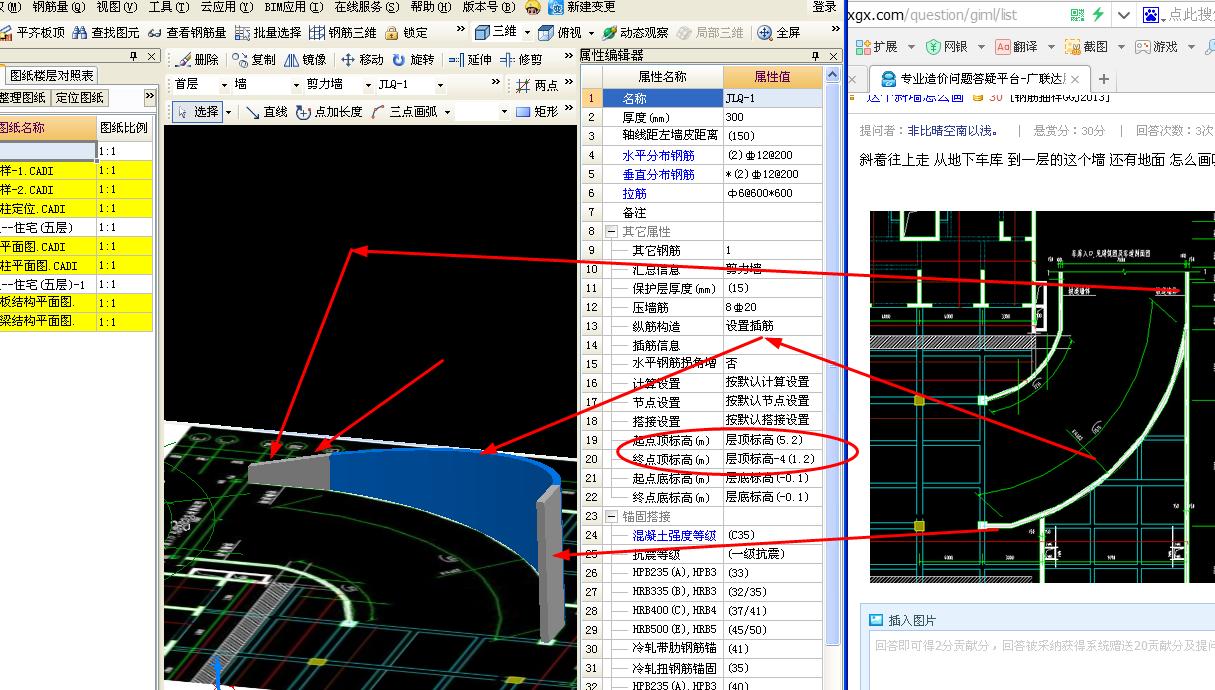Click the 复制 copy tool

255,60
